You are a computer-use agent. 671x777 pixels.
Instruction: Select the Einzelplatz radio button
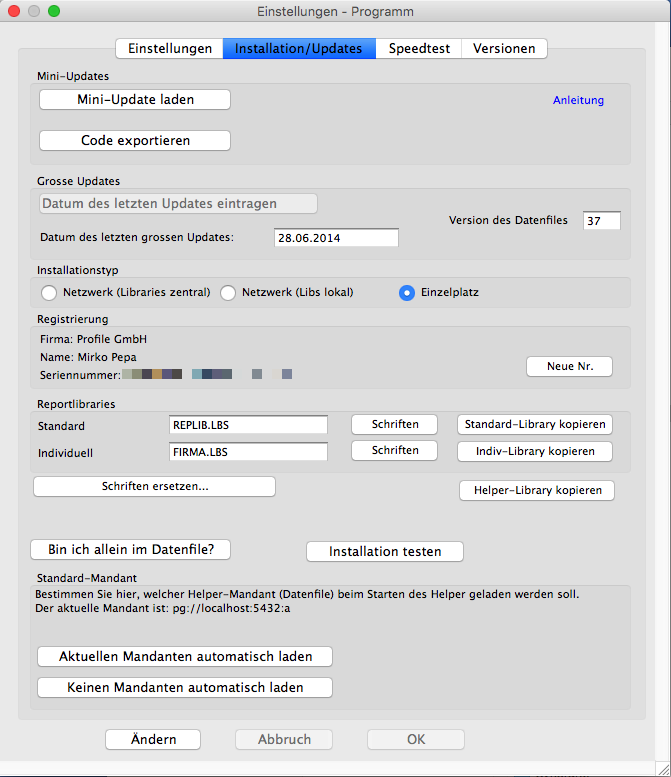(407, 293)
